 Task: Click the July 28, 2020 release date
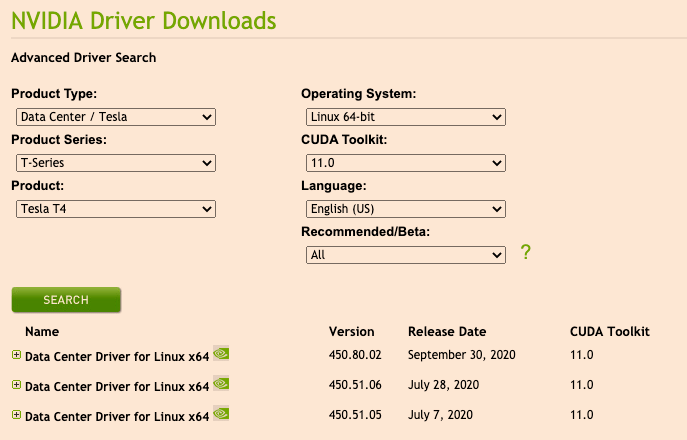coord(443,385)
